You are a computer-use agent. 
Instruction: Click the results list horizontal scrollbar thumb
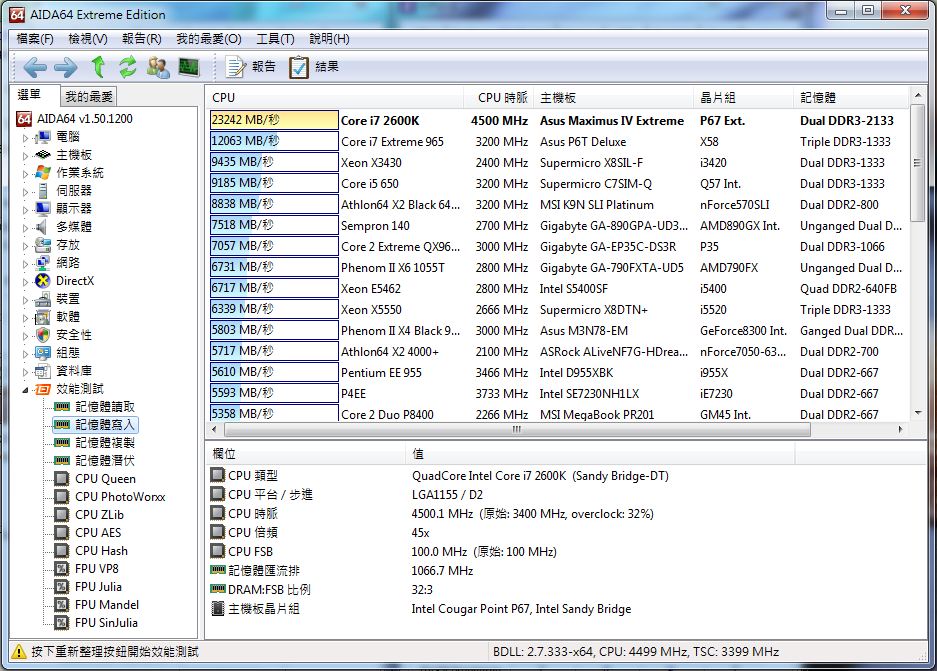pyautogui.click(x=518, y=429)
